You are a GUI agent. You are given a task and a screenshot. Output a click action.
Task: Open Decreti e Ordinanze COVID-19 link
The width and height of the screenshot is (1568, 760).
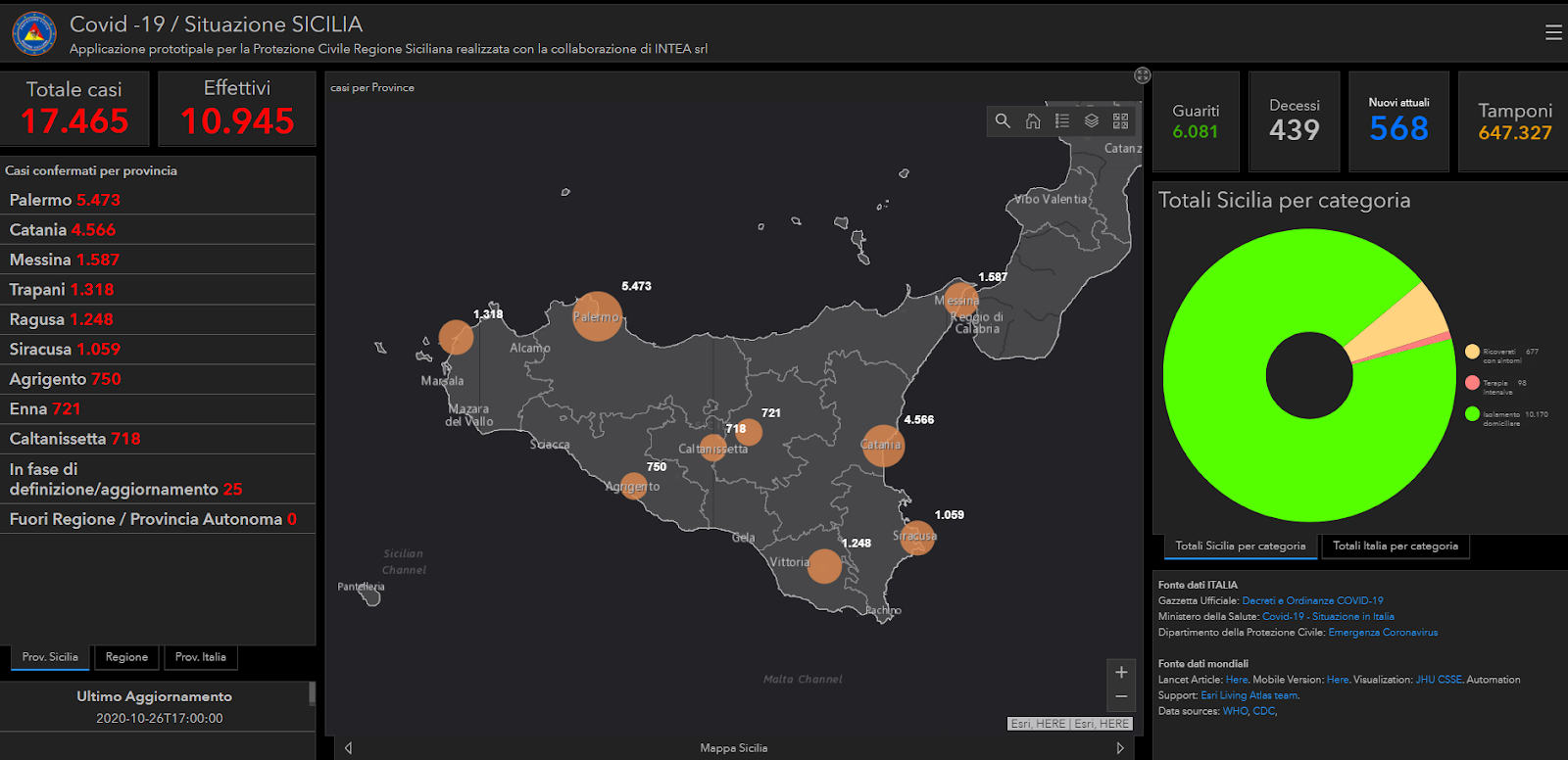(x=1312, y=601)
